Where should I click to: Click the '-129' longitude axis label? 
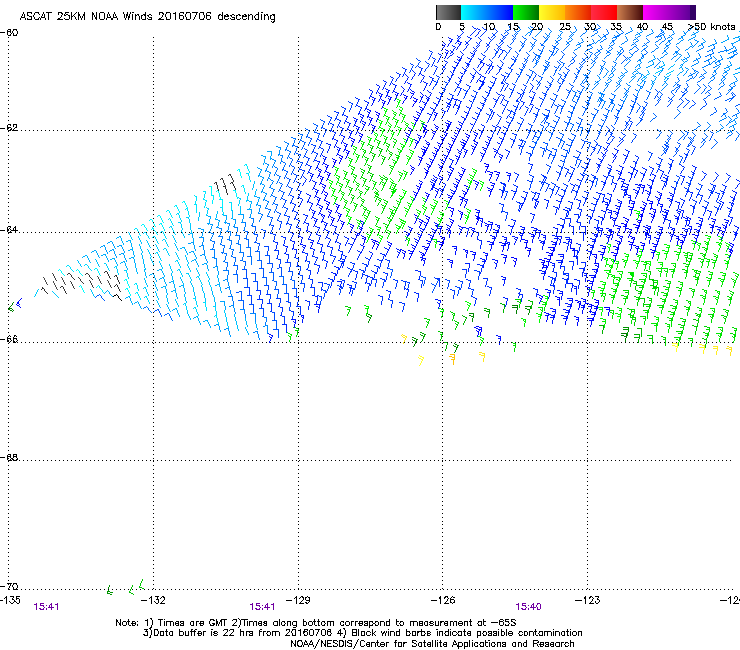(x=298, y=600)
